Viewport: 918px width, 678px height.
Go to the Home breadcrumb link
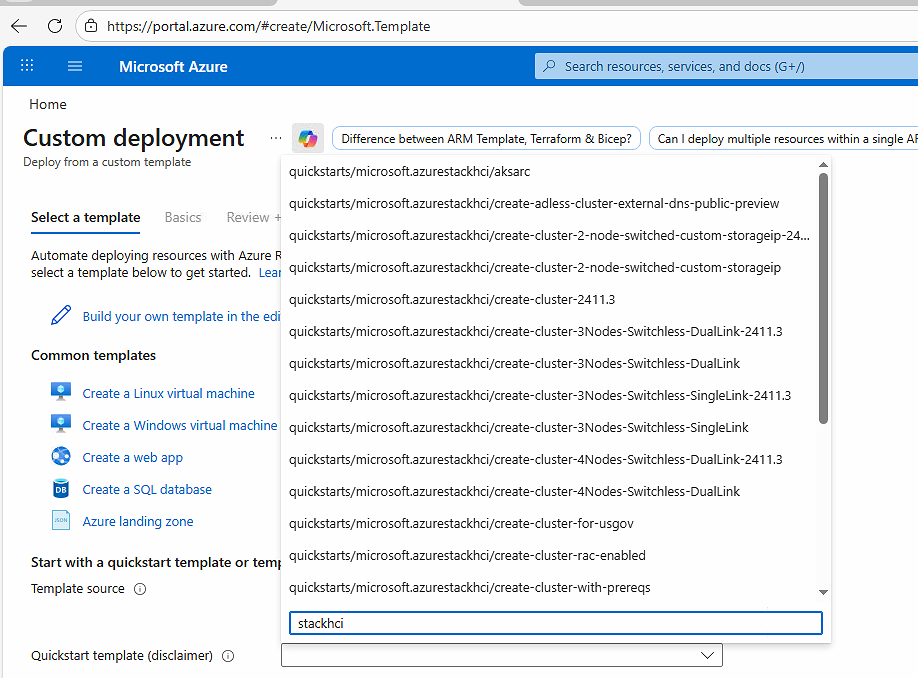pyautogui.click(x=48, y=104)
